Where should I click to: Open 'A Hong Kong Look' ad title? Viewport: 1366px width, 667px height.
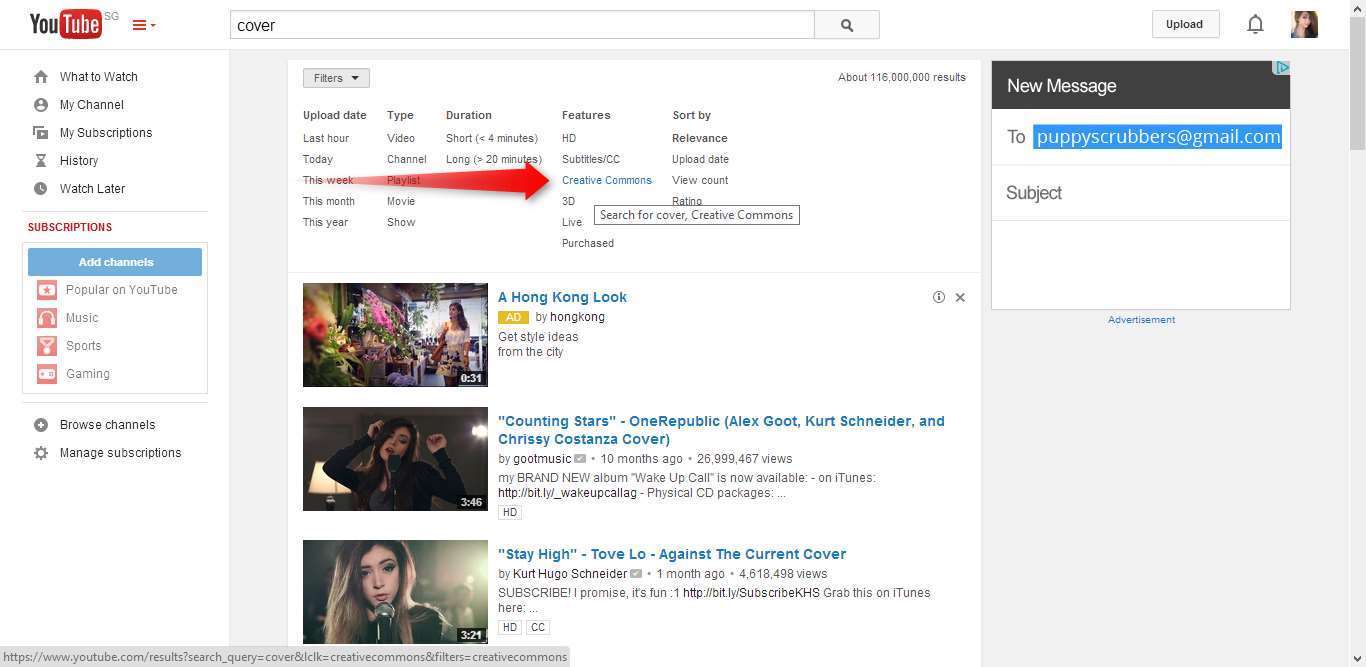[562, 297]
